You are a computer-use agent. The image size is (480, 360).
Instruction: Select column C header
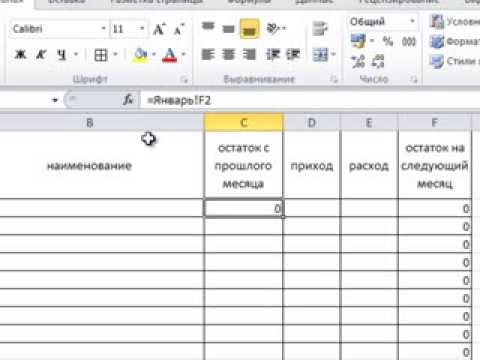tap(244, 123)
